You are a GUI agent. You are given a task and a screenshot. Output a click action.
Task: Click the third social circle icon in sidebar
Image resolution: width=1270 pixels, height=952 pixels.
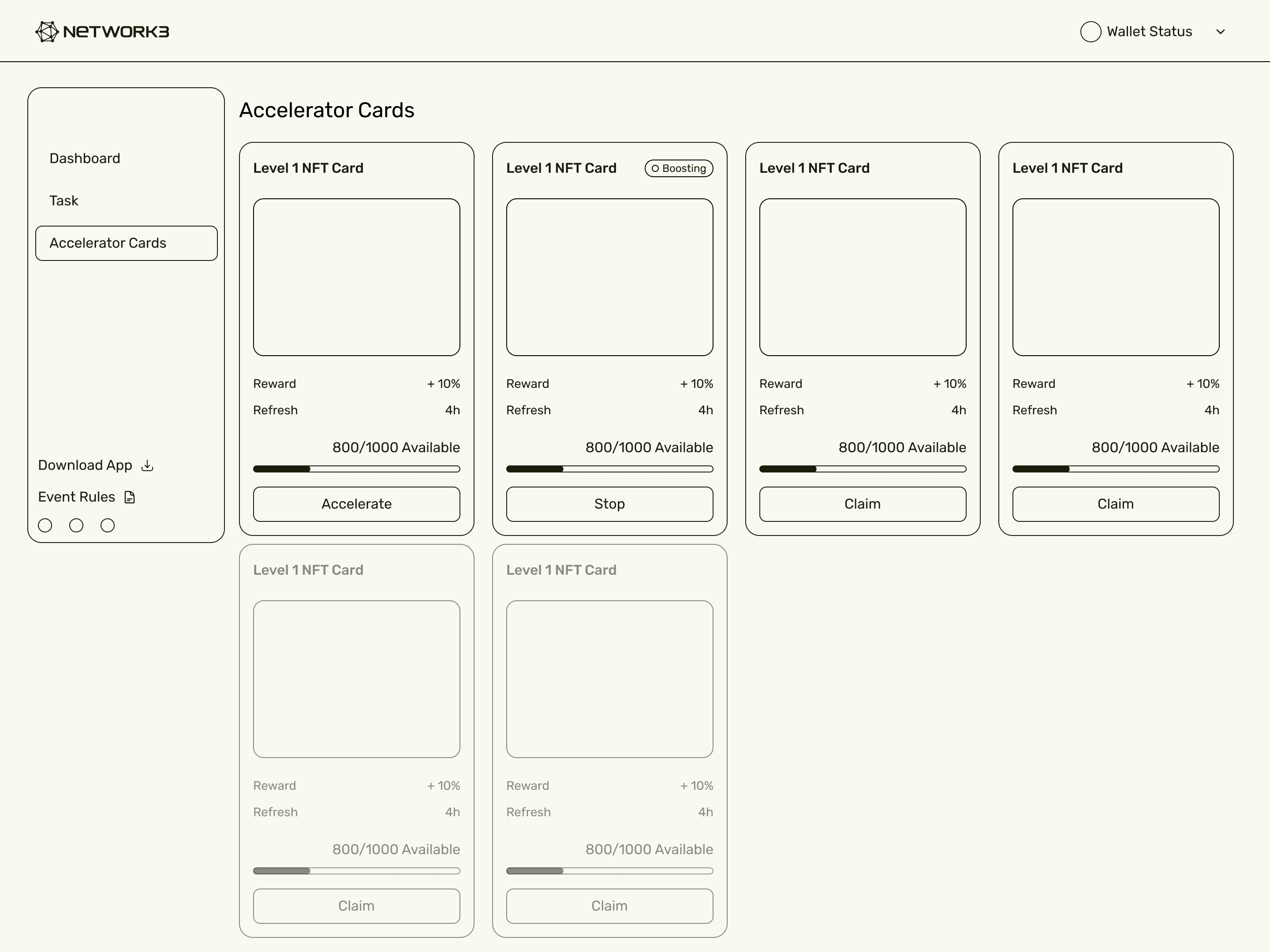(x=107, y=525)
